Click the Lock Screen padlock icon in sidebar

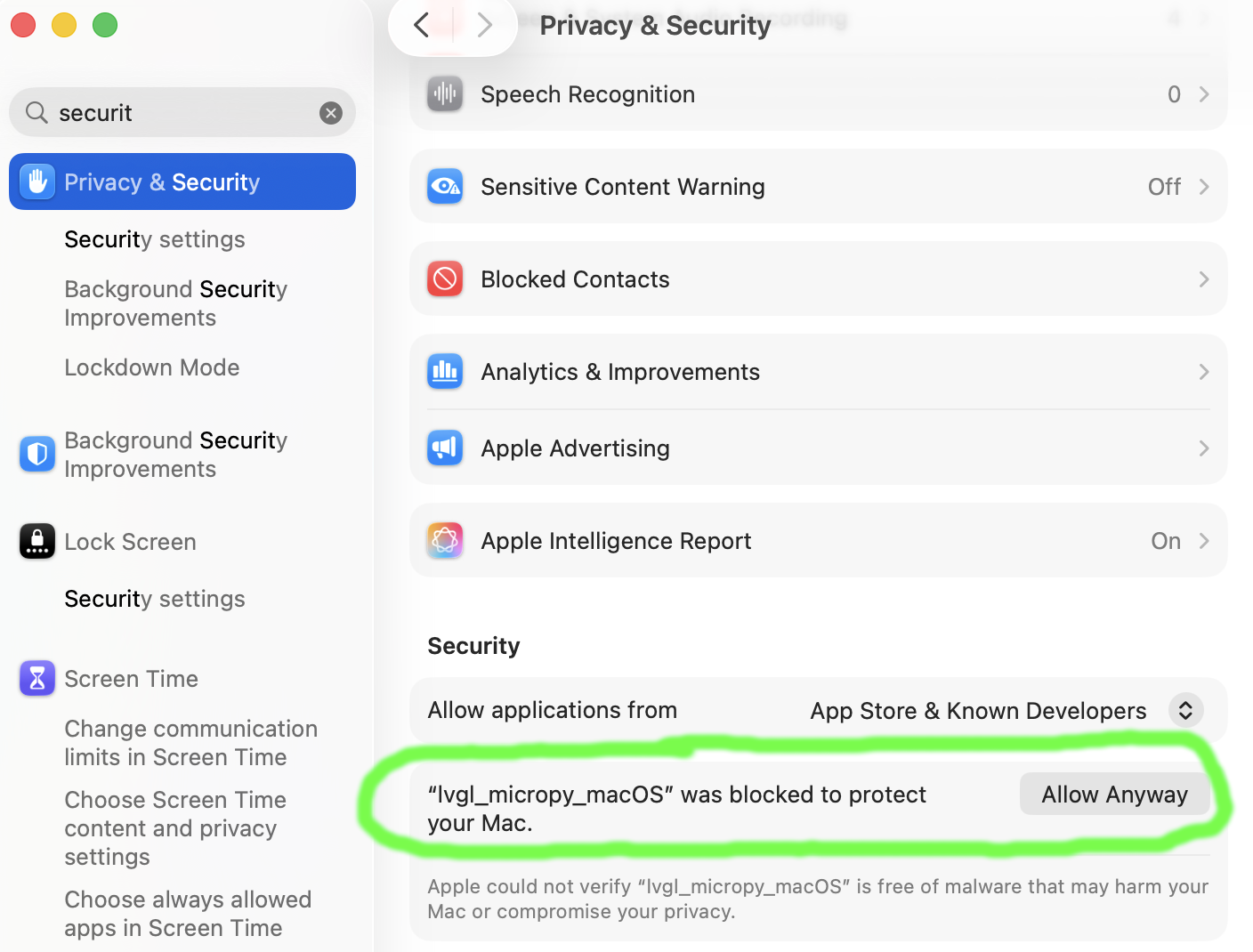point(36,541)
